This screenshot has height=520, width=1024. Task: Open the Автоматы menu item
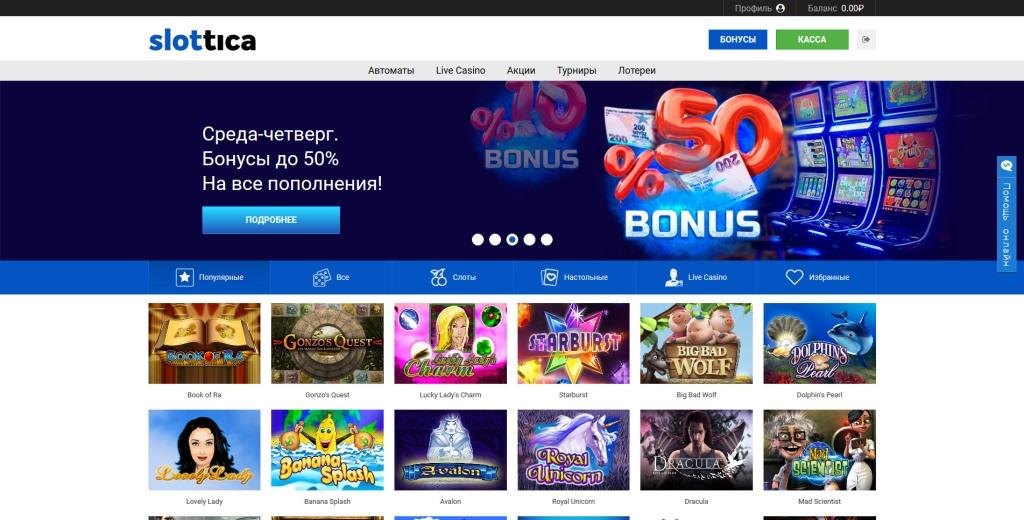(391, 71)
